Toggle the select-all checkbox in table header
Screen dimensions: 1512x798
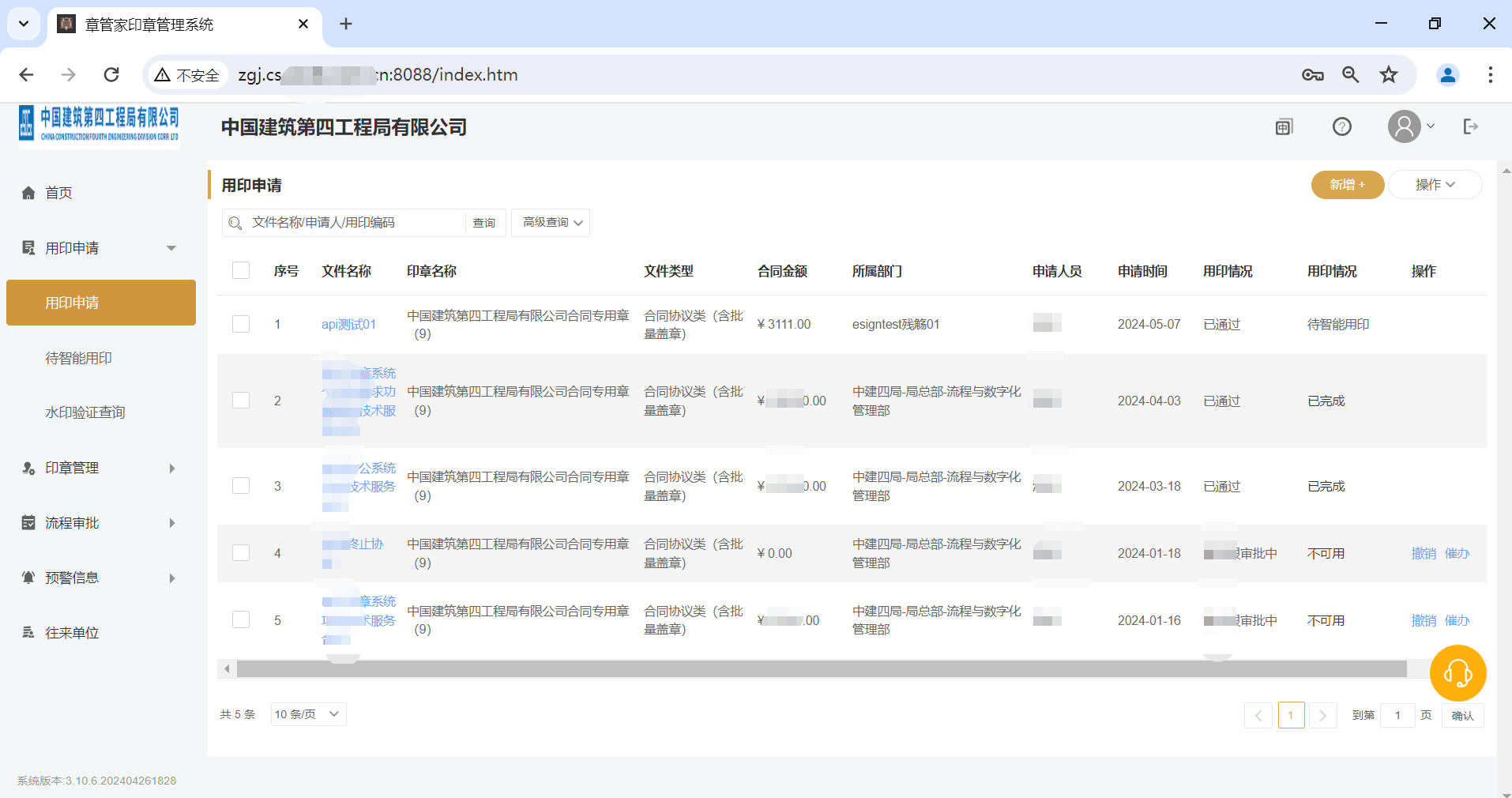241,271
